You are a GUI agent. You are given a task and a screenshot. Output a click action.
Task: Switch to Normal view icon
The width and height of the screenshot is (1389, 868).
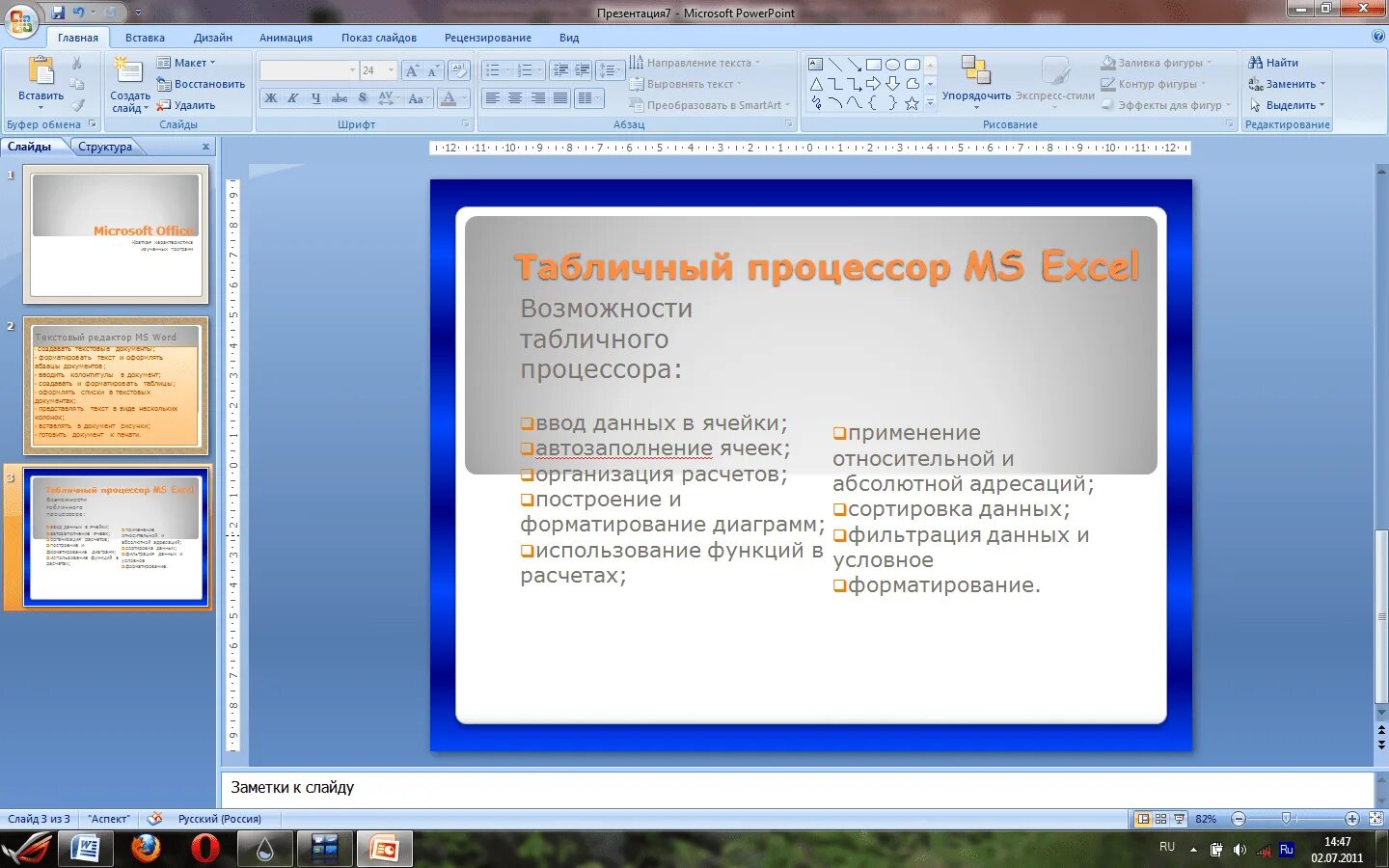(1143, 819)
